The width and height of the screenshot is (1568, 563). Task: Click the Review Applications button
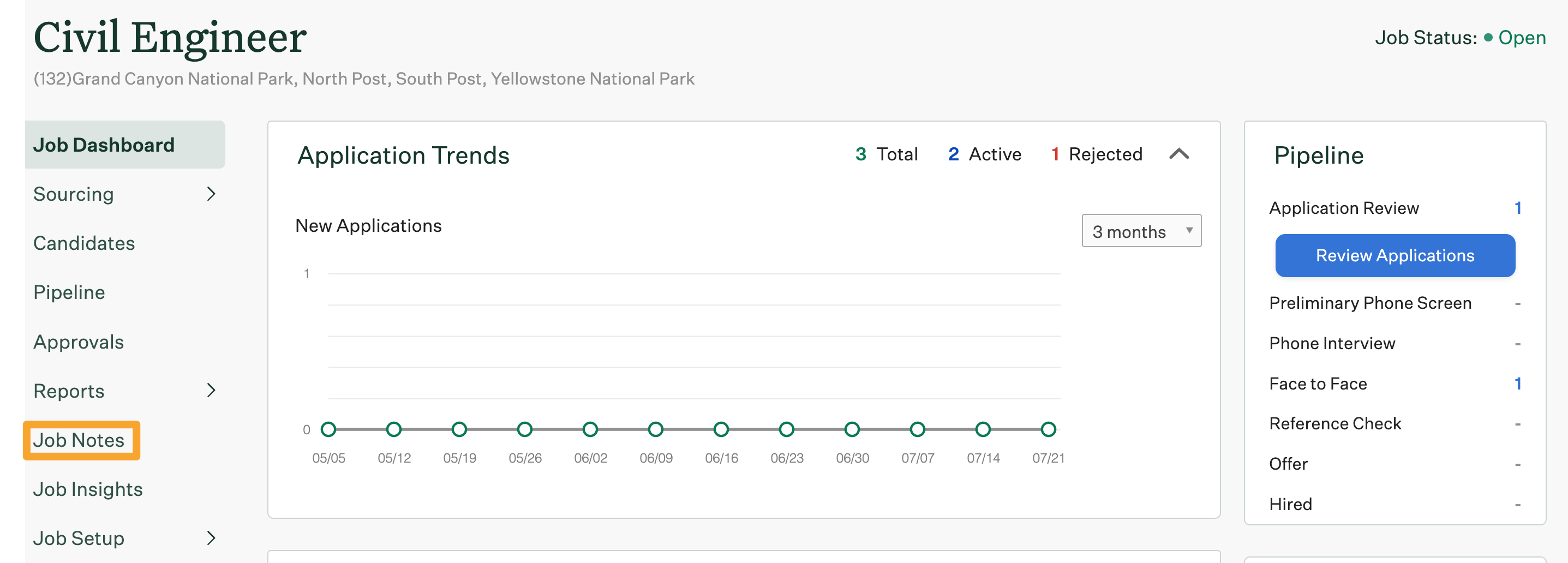coord(1395,256)
